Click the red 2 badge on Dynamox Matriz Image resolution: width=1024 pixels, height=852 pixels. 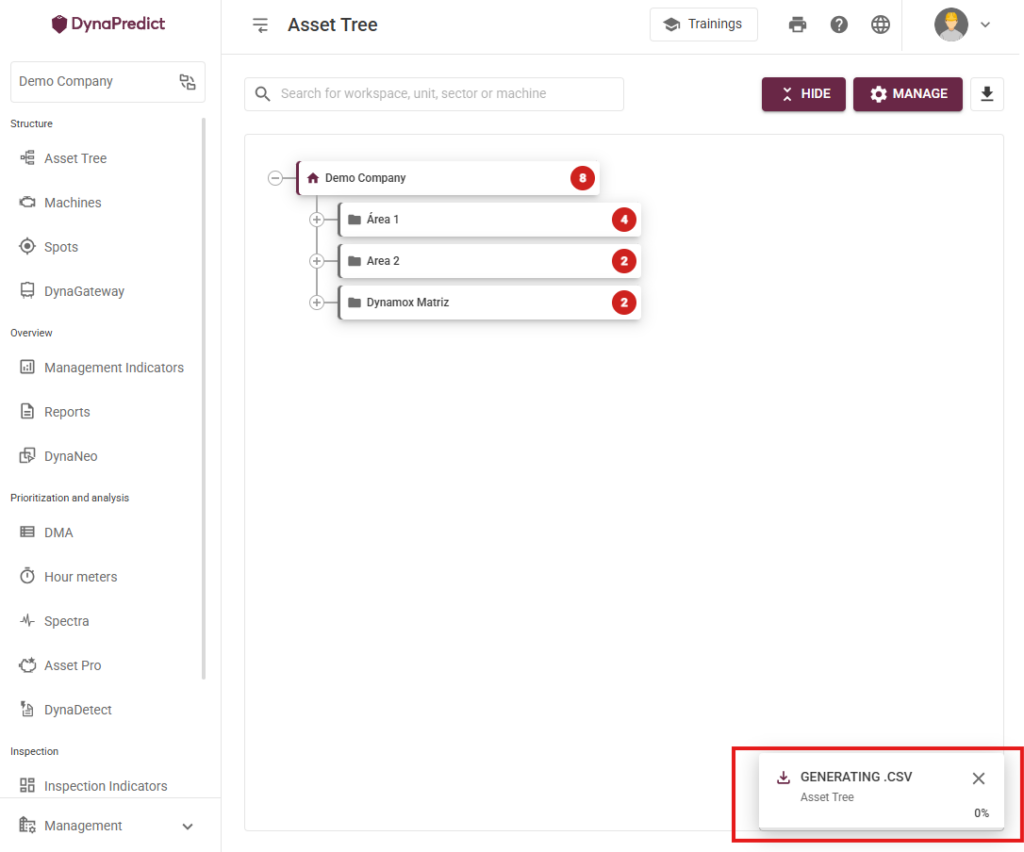coord(624,303)
